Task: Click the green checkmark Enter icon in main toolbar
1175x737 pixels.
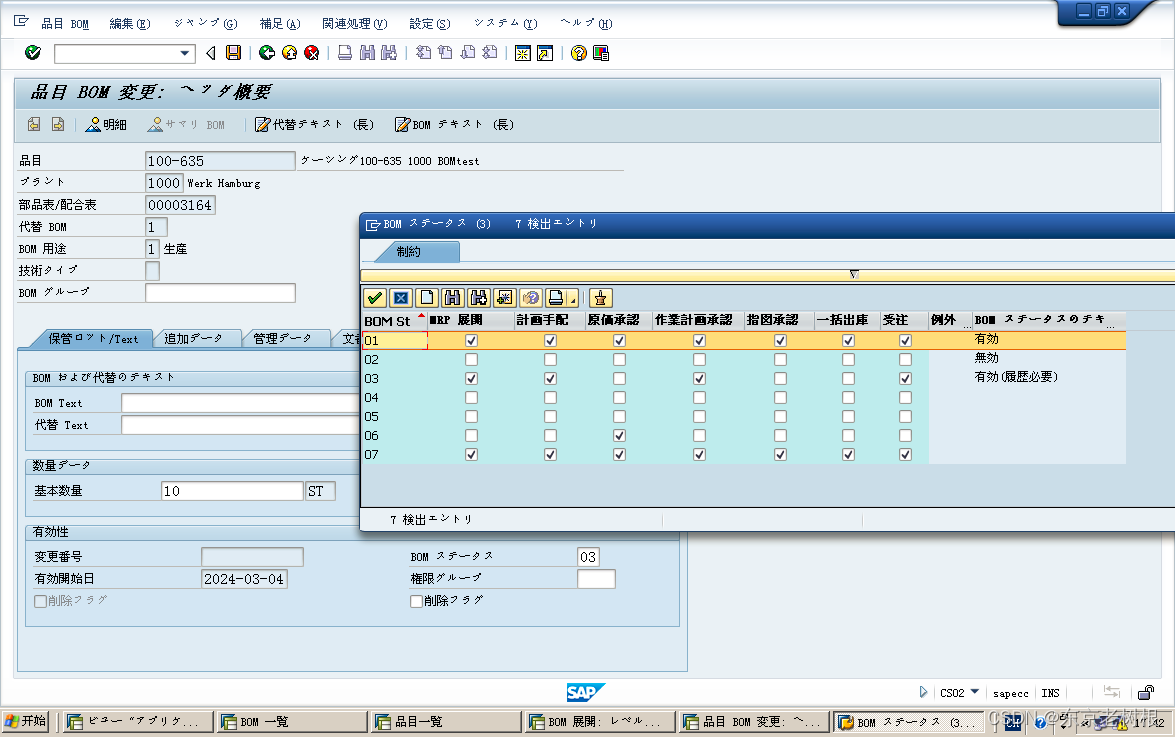Action: pos(32,52)
